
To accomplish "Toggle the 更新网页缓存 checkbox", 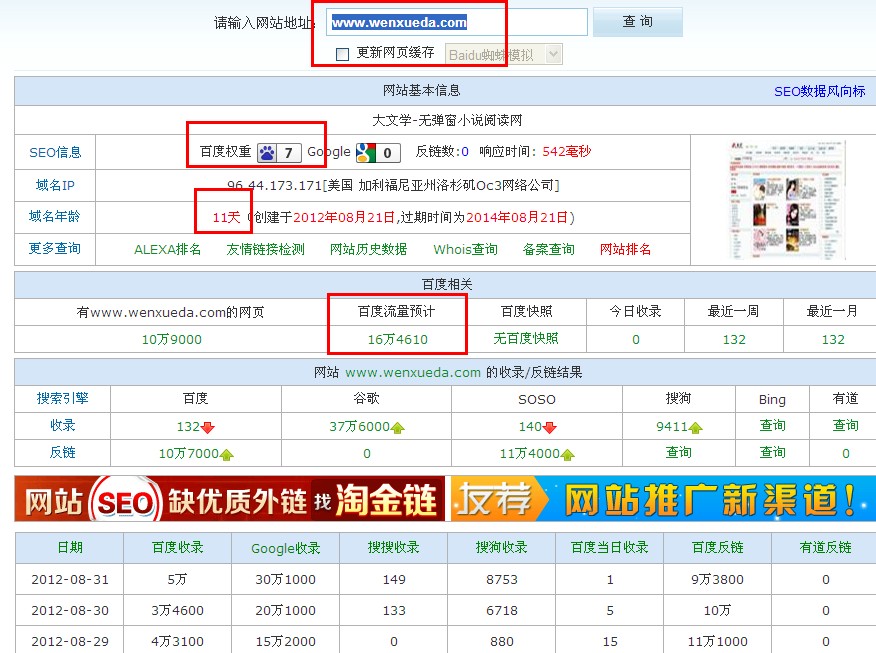I will point(342,54).
